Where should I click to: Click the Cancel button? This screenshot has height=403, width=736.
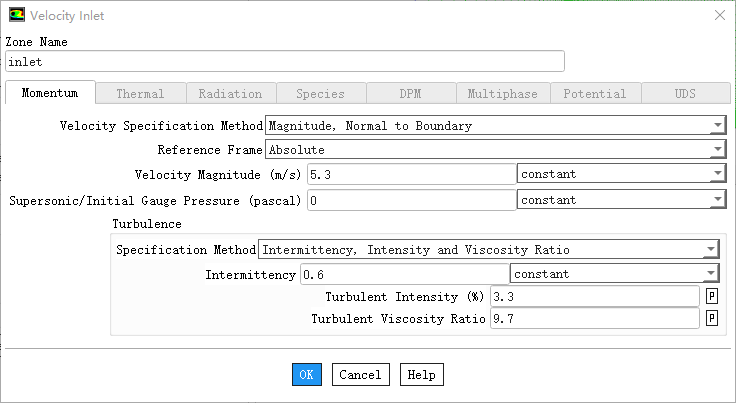tap(360, 375)
